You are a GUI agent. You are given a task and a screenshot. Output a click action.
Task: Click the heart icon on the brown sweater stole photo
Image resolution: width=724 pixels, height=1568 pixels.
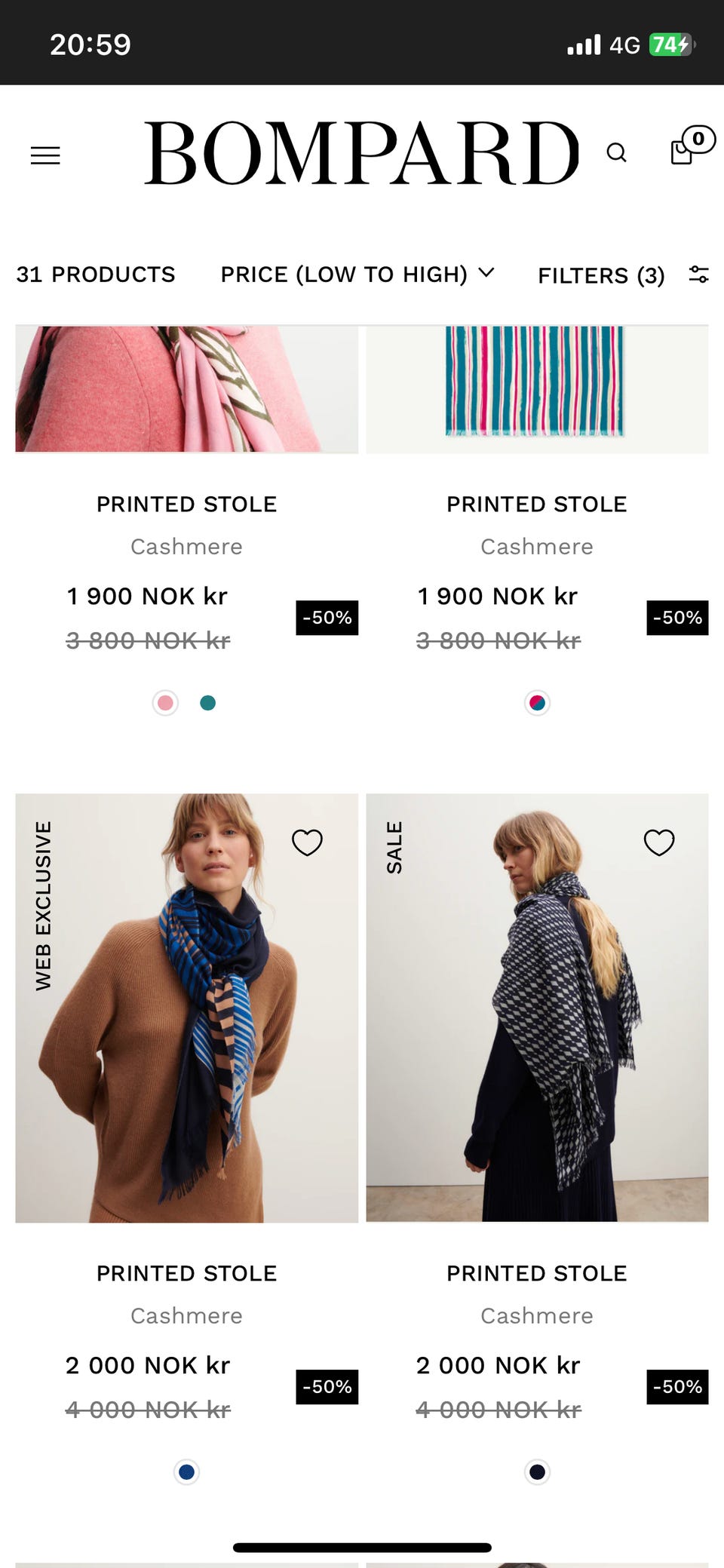307,842
